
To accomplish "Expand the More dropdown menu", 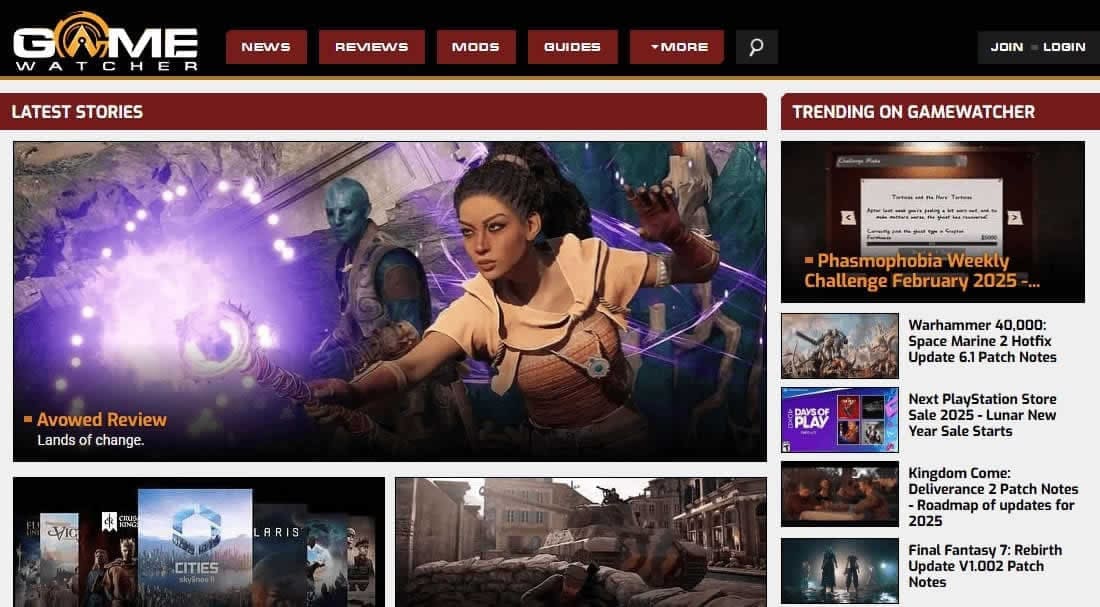I will point(677,47).
